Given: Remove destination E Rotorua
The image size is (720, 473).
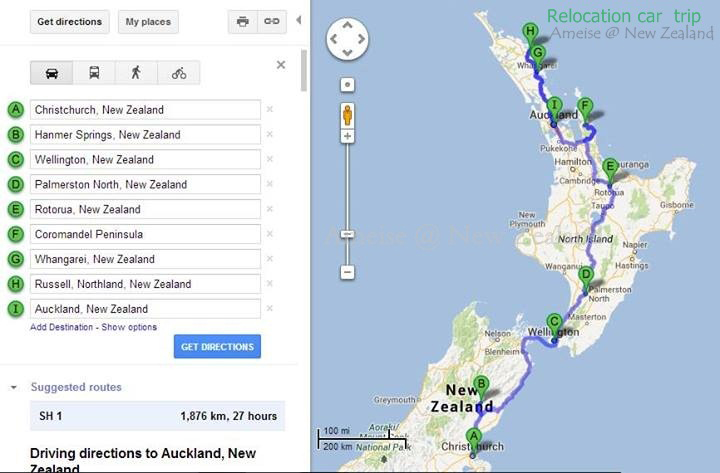Looking at the screenshot, I should 270,209.
